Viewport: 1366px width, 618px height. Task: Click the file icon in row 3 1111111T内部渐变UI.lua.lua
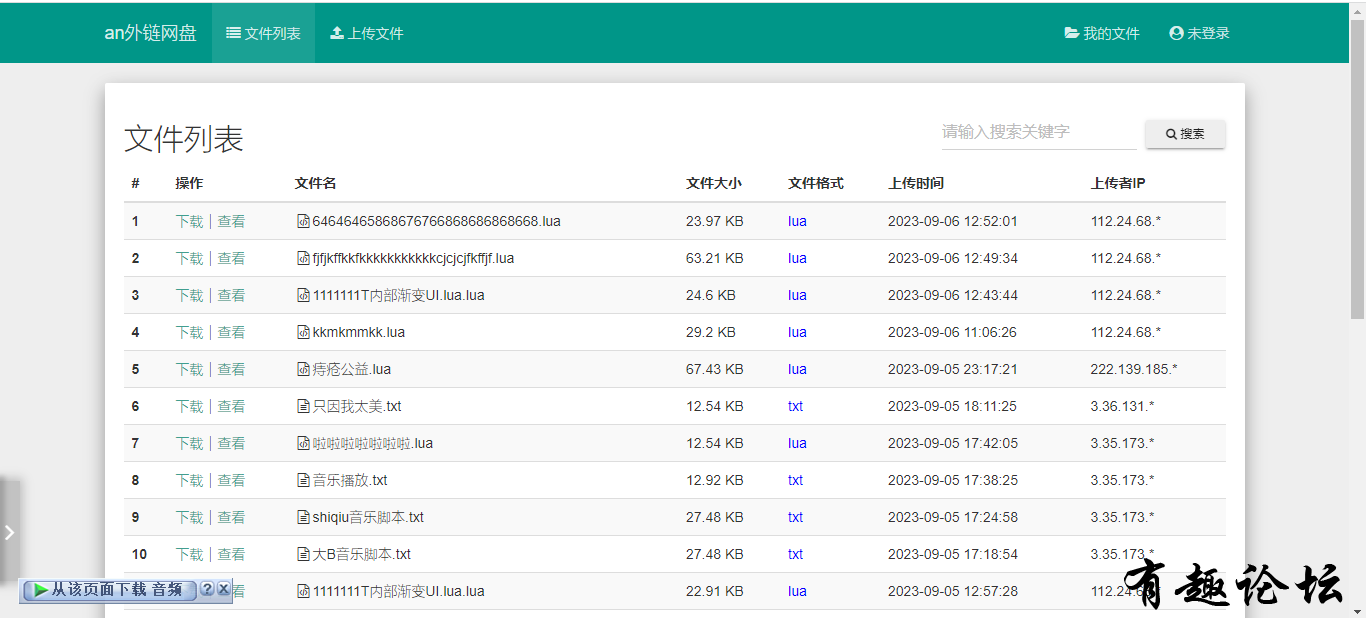coord(303,295)
